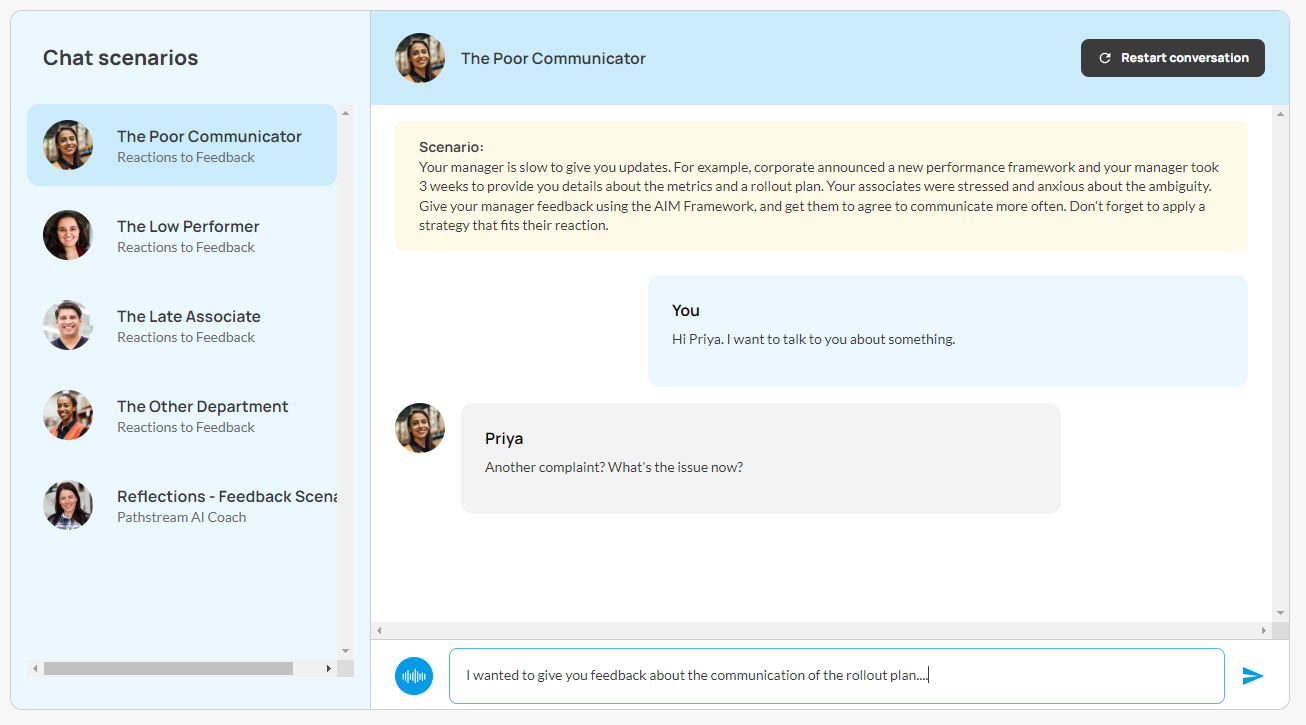Click 'Pathstream AI Coach' subtitle
Image resolution: width=1306 pixels, height=725 pixels.
[x=181, y=517]
